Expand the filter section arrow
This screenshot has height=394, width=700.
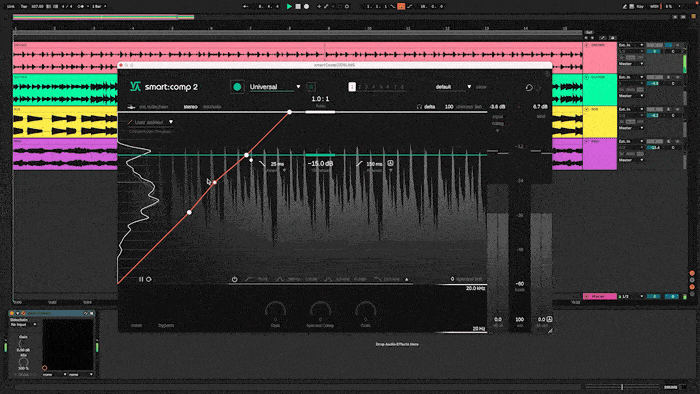point(407,279)
